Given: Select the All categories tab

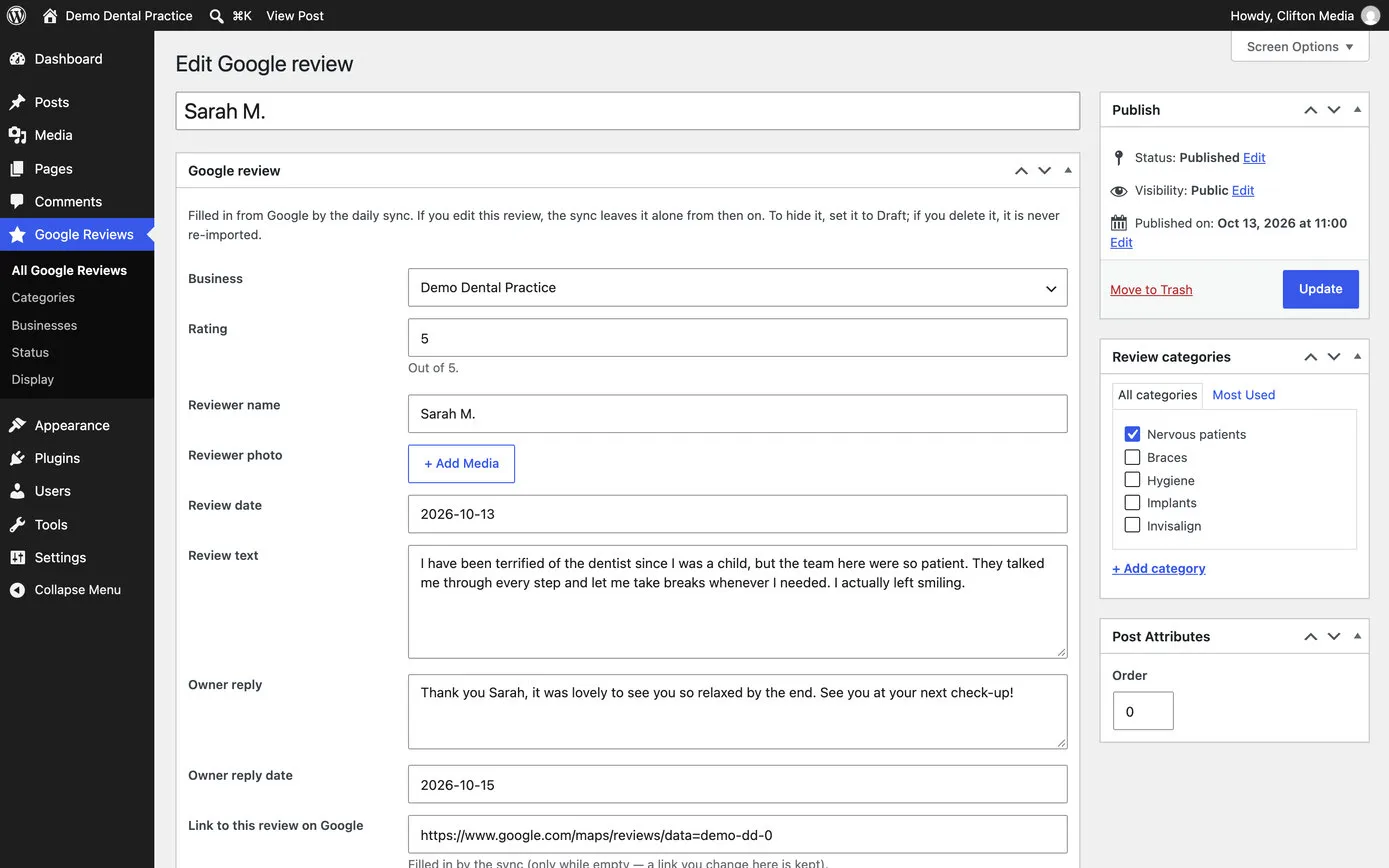Looking at the screenshot, I should [x=1157, y=395].
